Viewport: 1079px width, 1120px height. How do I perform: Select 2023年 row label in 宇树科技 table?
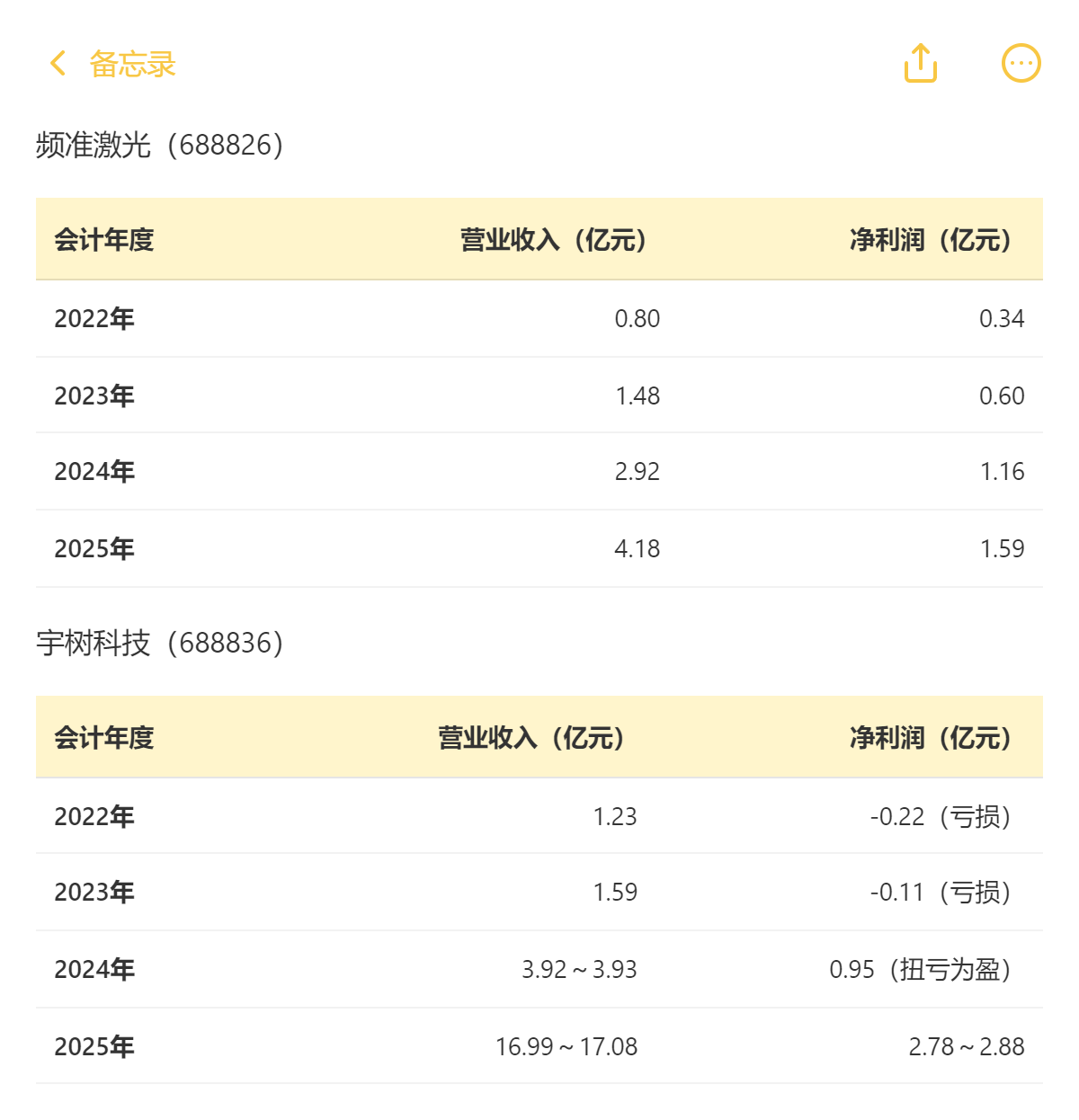pos(94,892)
